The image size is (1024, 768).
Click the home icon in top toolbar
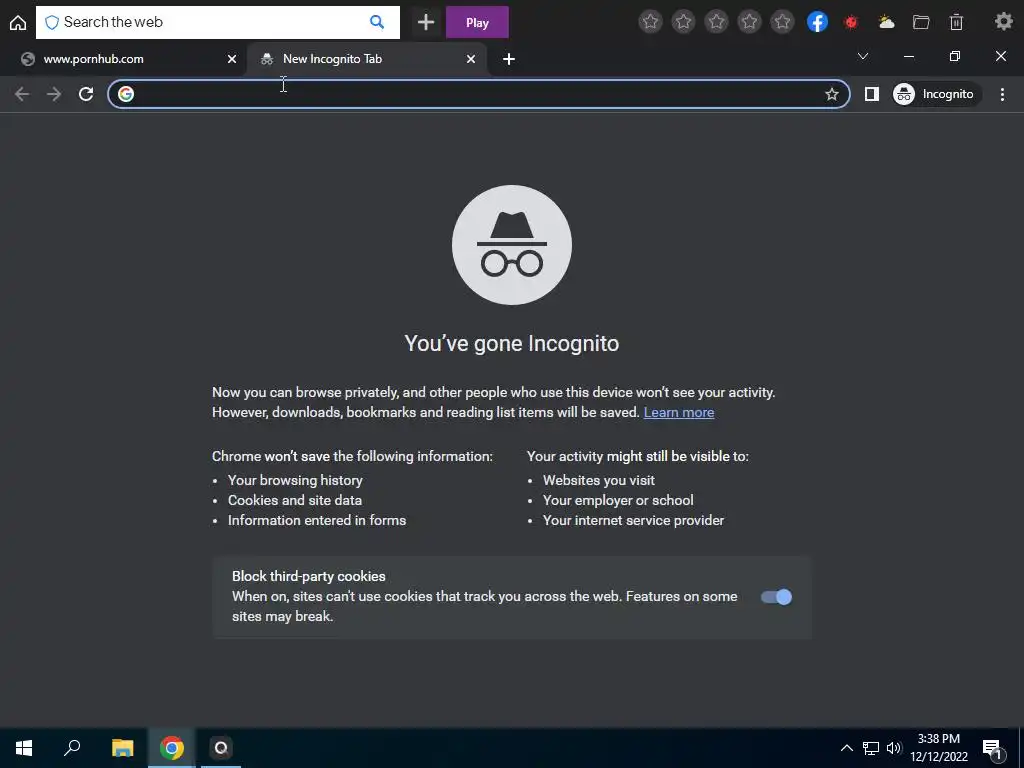pyautogui.click(x=18, y=23)
